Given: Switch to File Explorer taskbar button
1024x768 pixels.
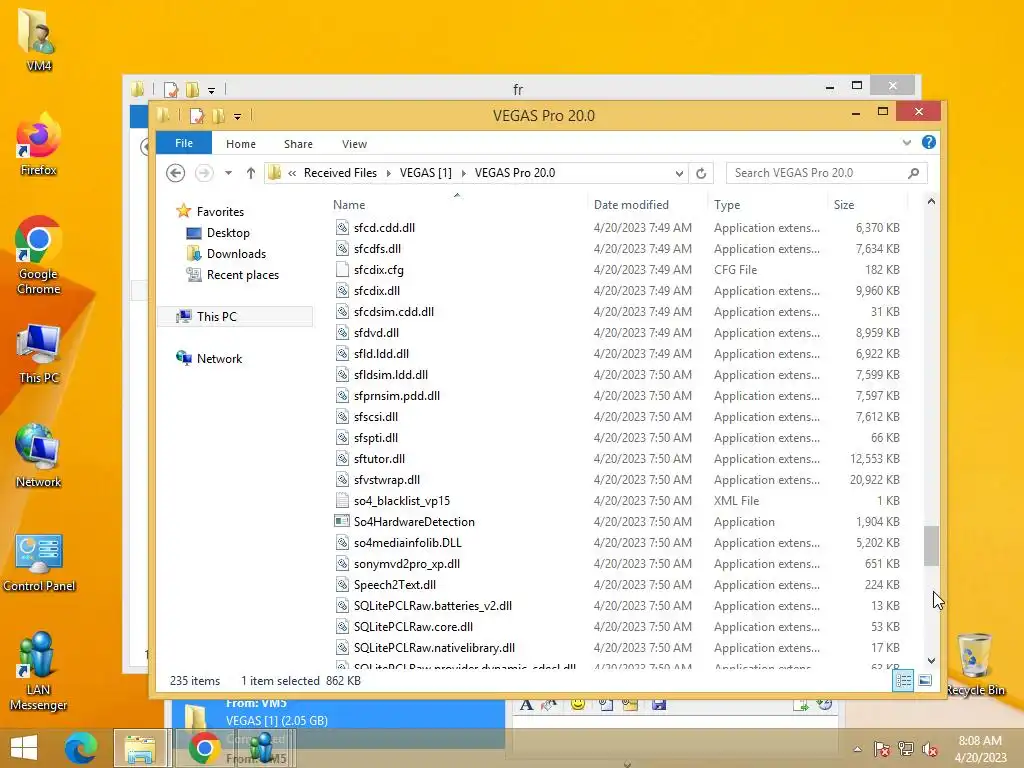Looking at the screenshot, I should [x=140, y=748].
